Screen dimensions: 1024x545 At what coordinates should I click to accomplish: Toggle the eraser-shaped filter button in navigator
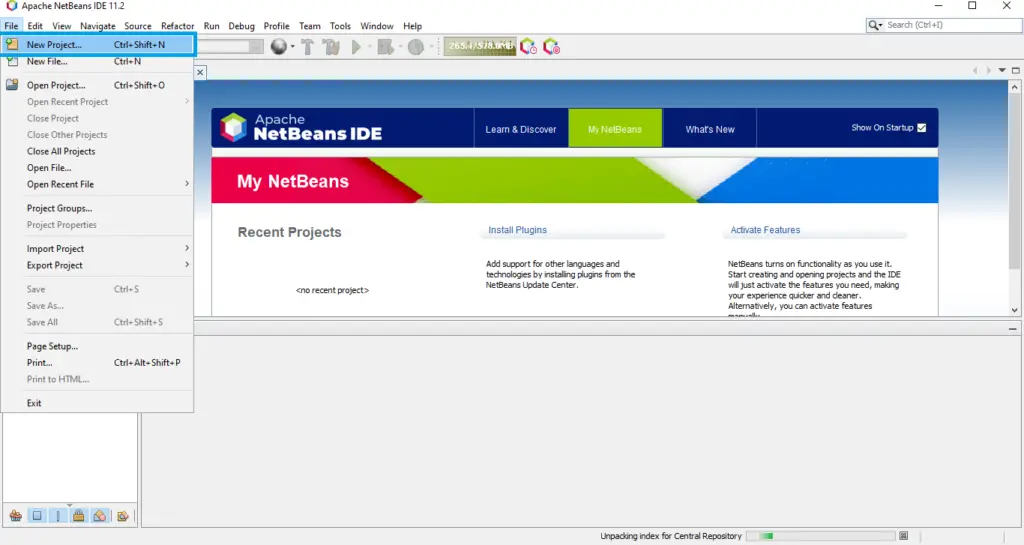[99, 516]
